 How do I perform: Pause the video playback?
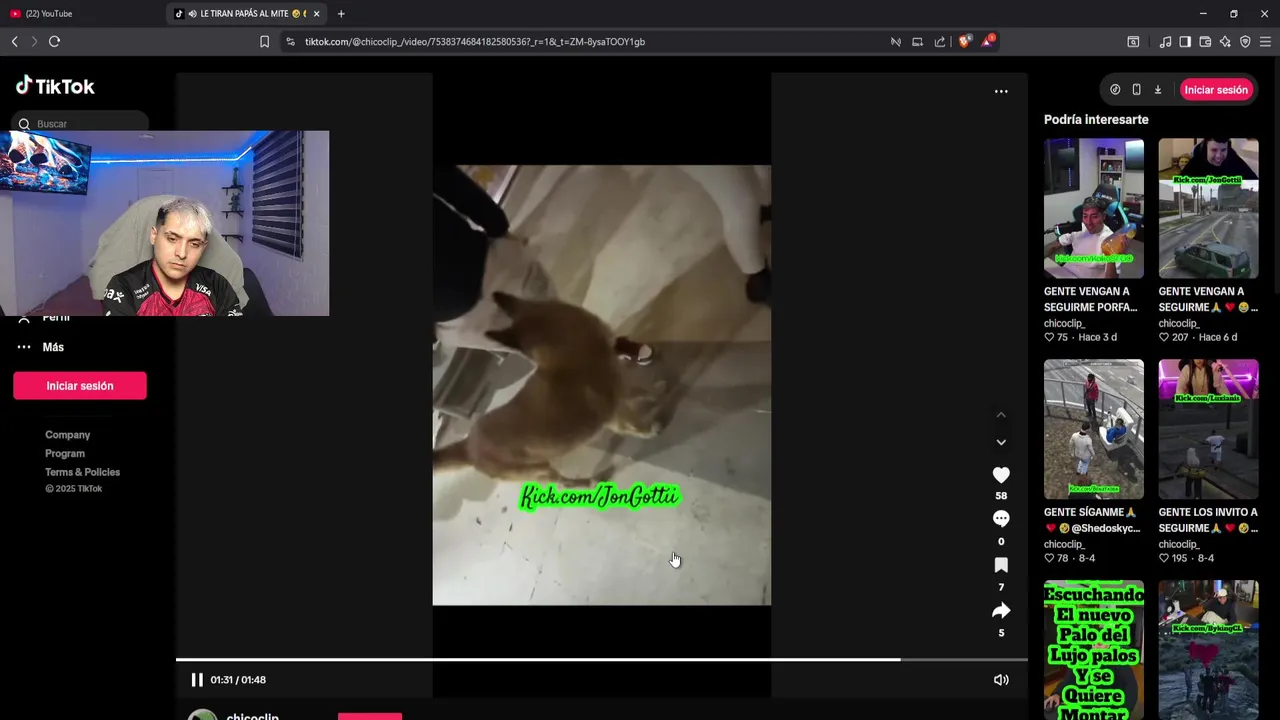click(197, 680)
